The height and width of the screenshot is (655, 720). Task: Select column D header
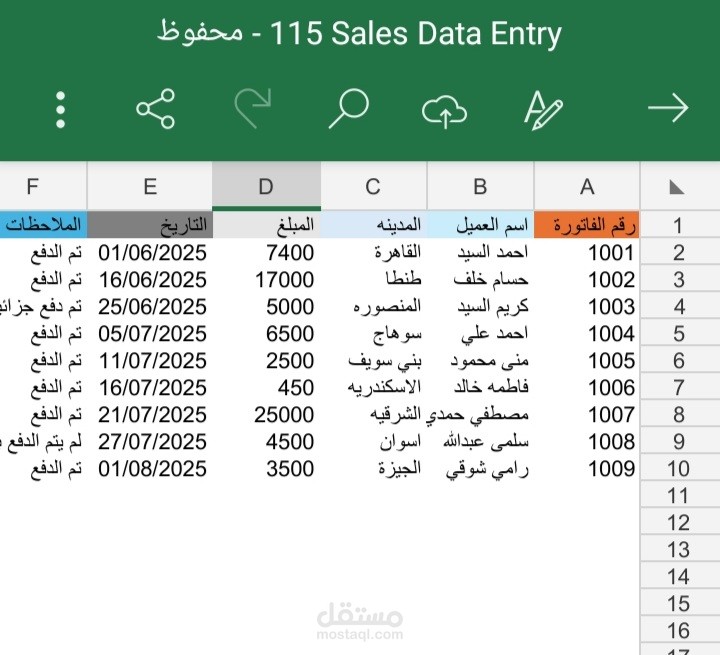[266, 186]
